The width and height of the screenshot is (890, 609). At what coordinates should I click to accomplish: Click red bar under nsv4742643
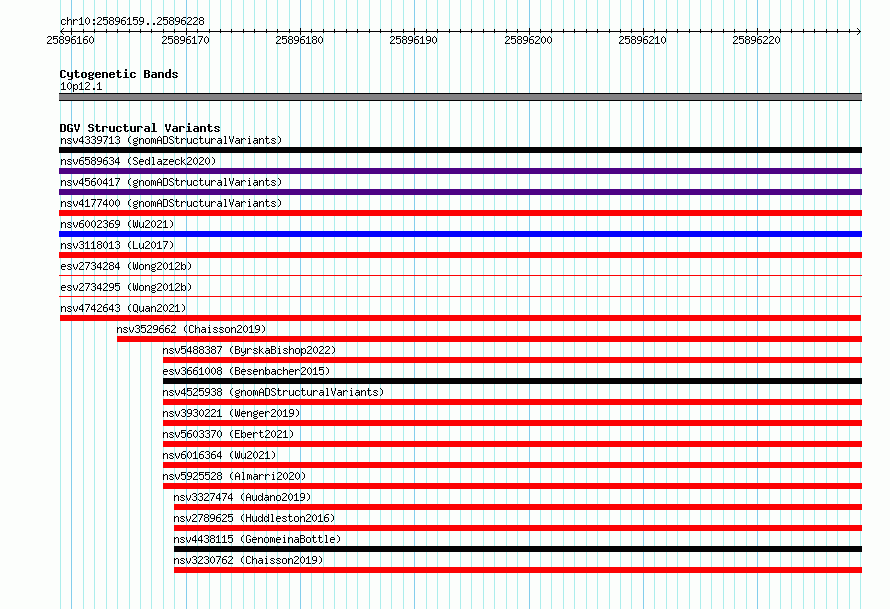click(460, 318)
